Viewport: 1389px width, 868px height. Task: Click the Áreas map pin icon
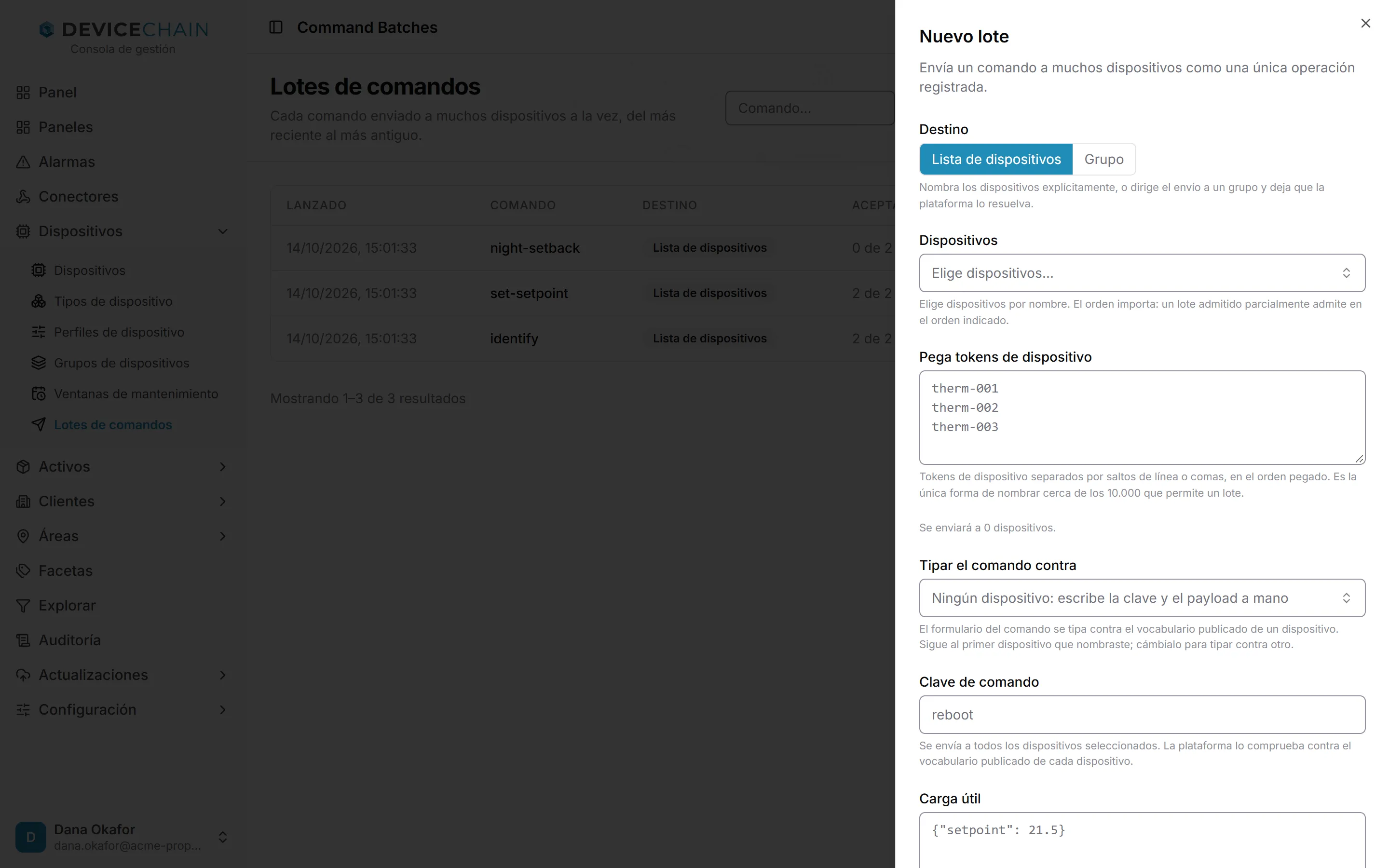coord(23,536)
